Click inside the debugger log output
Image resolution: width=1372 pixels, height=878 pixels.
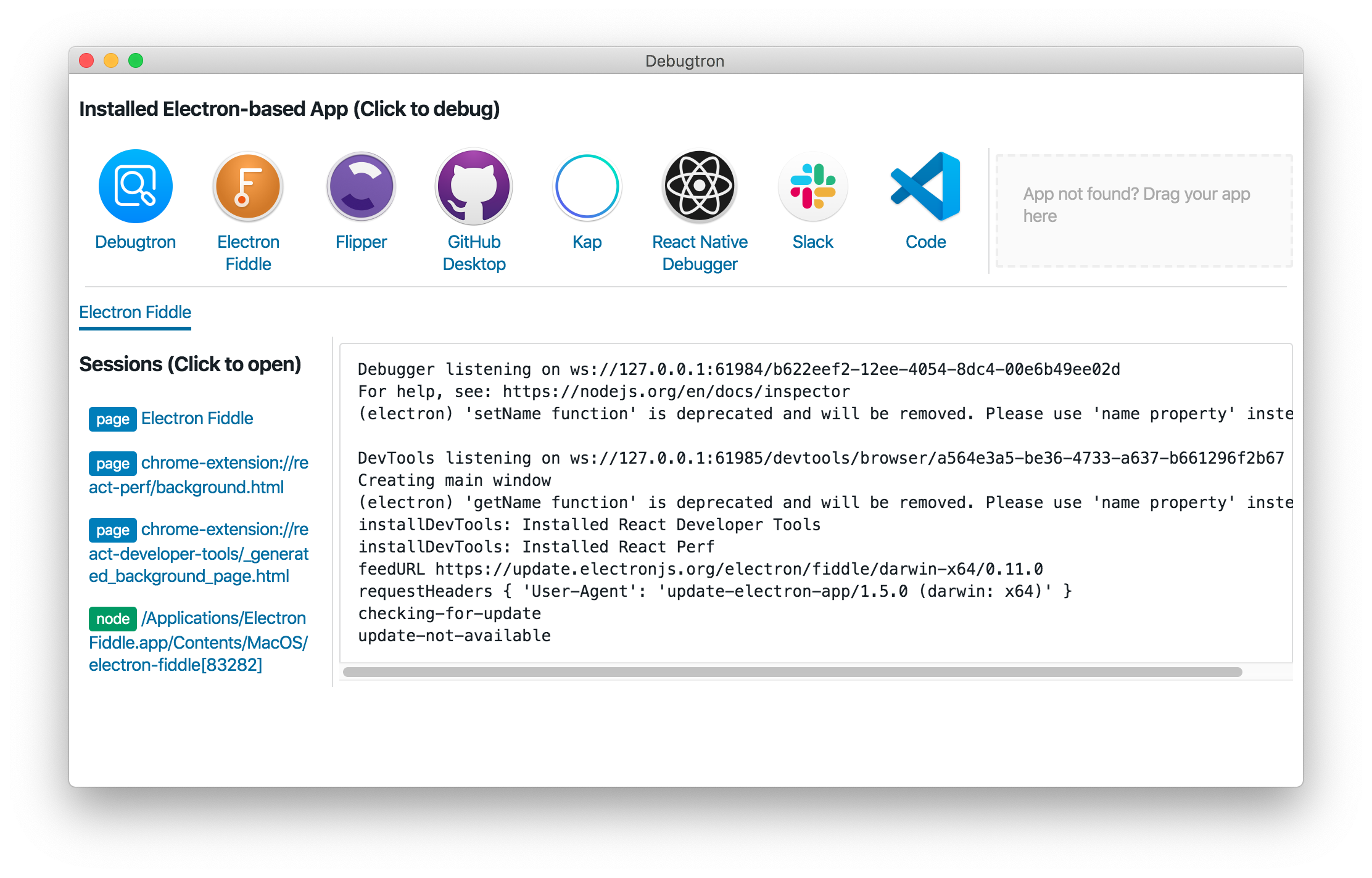814,503
